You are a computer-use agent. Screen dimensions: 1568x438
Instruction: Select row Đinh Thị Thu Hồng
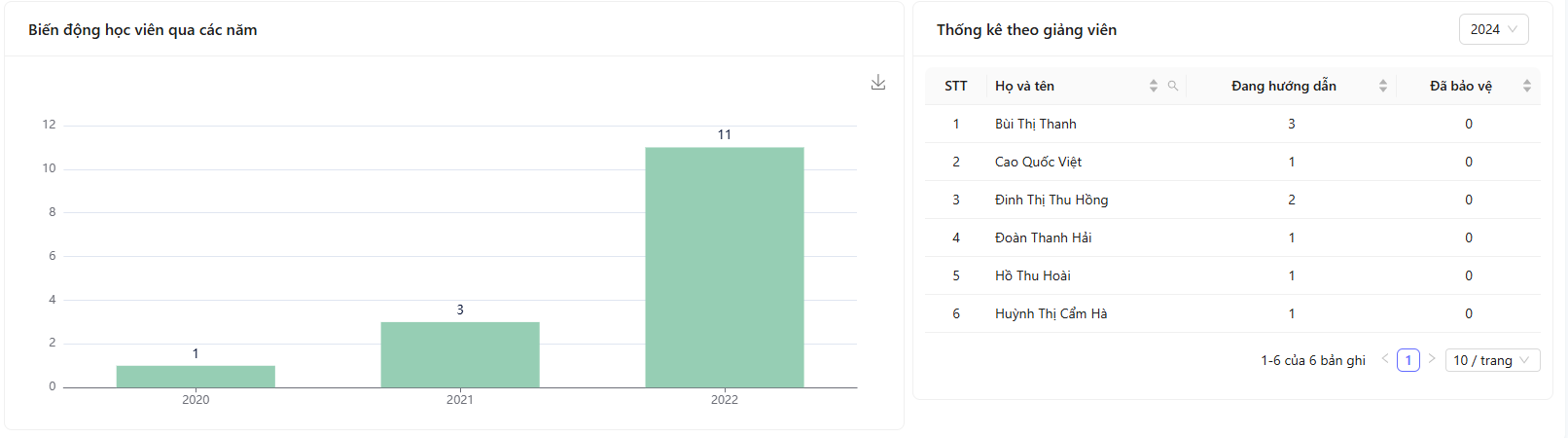pyautogui.click(x=1233, y=200)
